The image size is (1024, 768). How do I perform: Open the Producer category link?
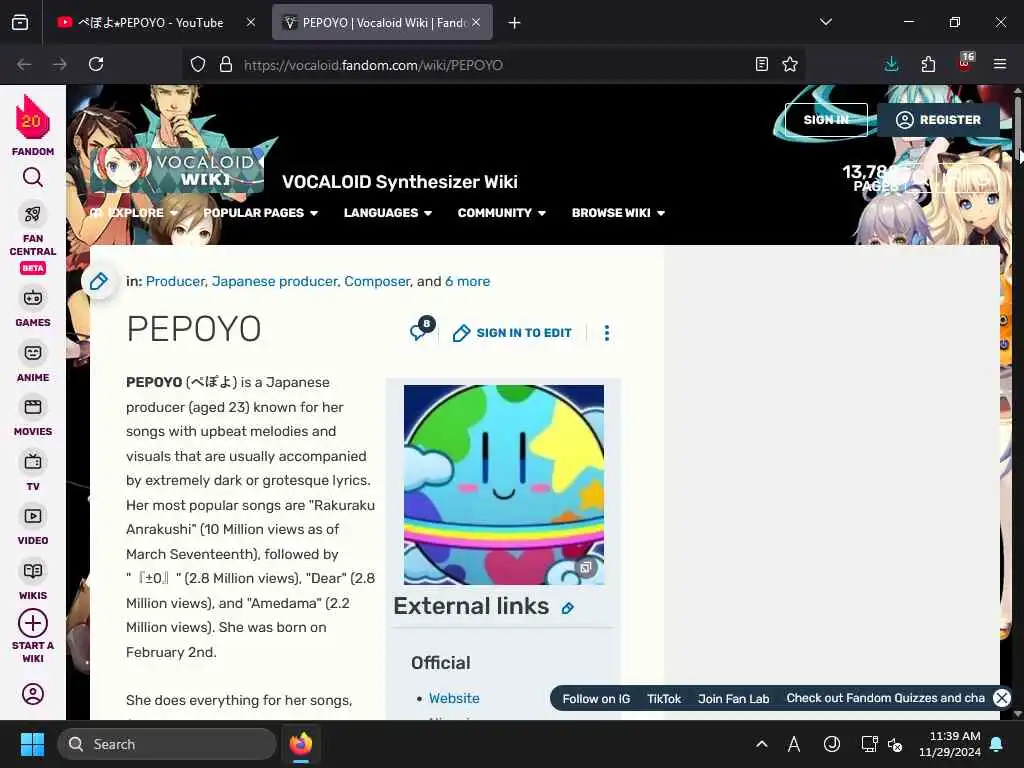175,281
